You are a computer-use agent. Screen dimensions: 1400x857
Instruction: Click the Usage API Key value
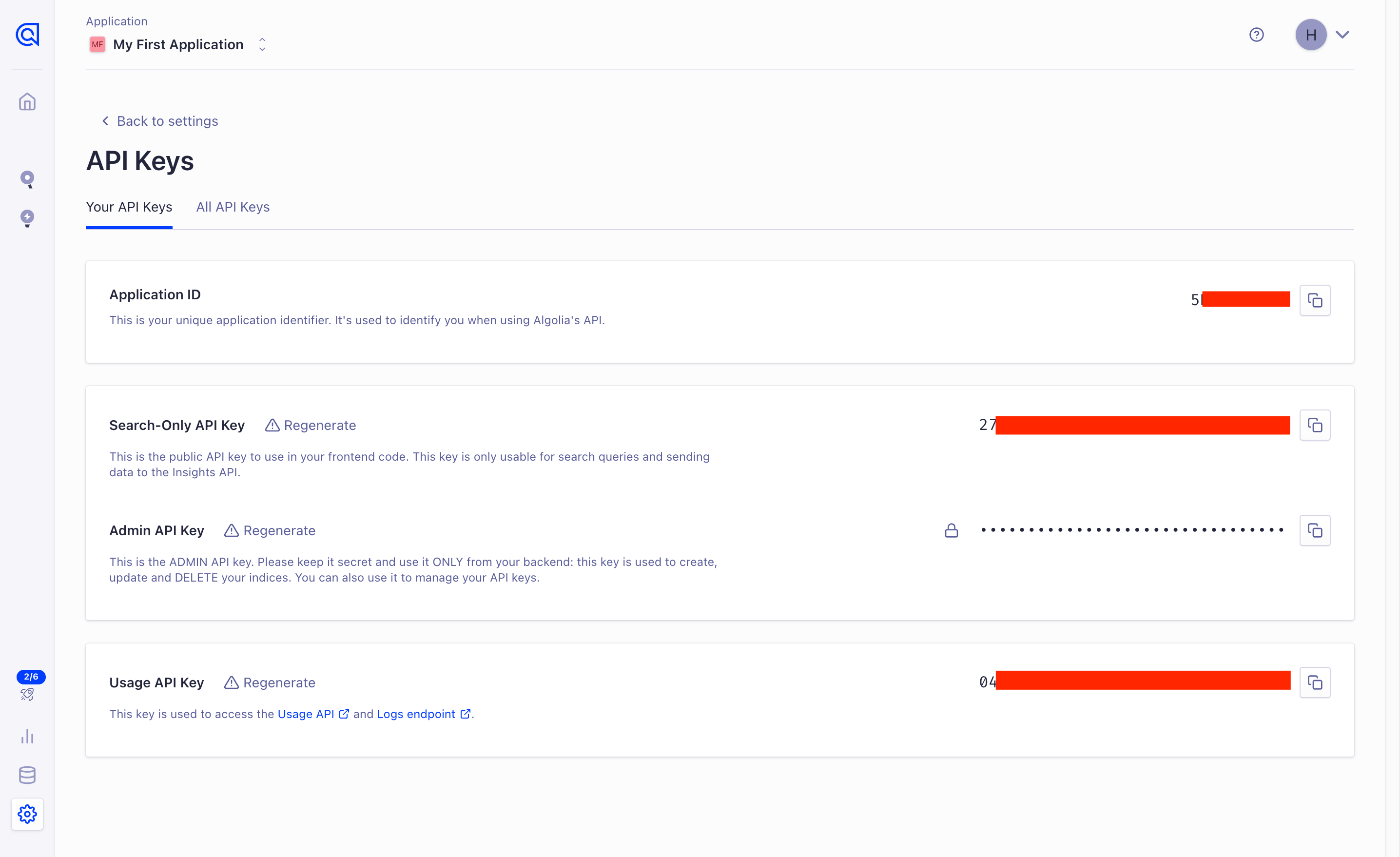pyautogui.click(x=1134, y=681)
